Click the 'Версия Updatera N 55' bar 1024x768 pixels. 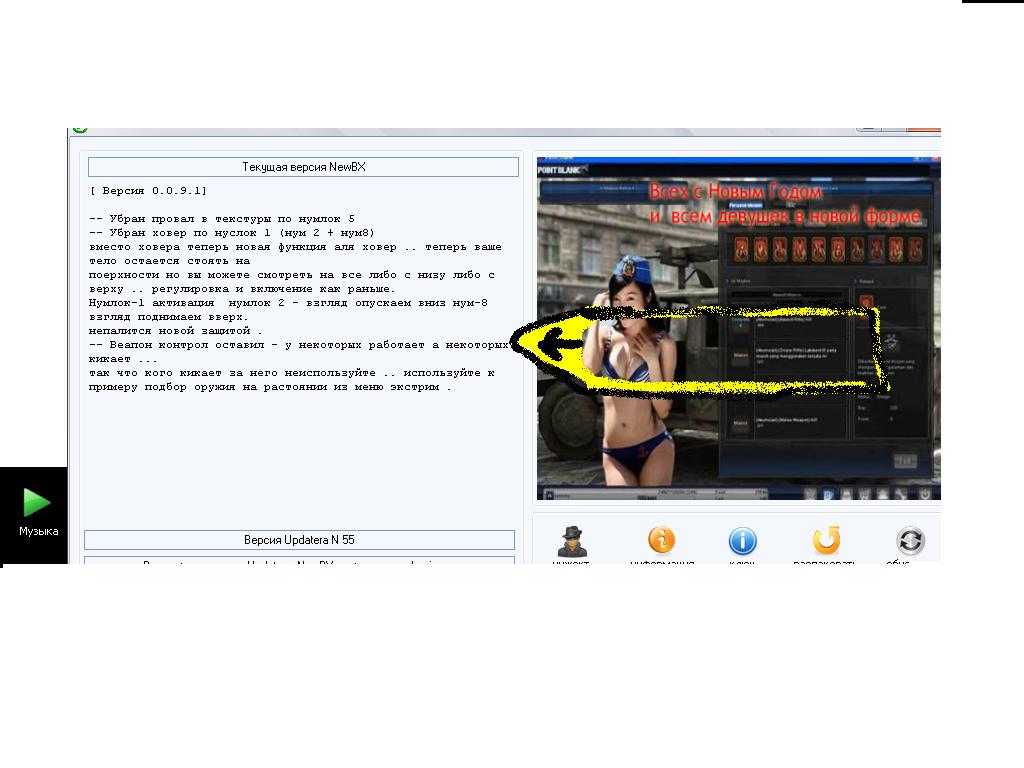click(x=299, y=540)
